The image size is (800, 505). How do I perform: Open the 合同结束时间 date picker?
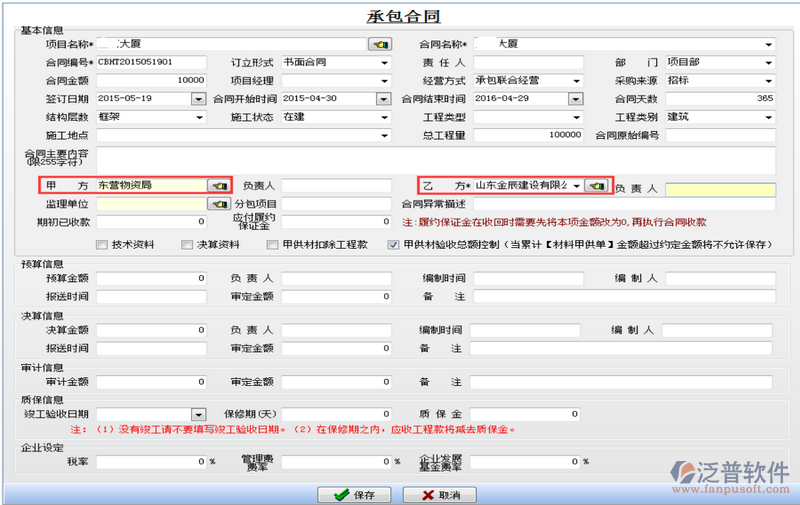pyautogui.click(x=575, y=98)
